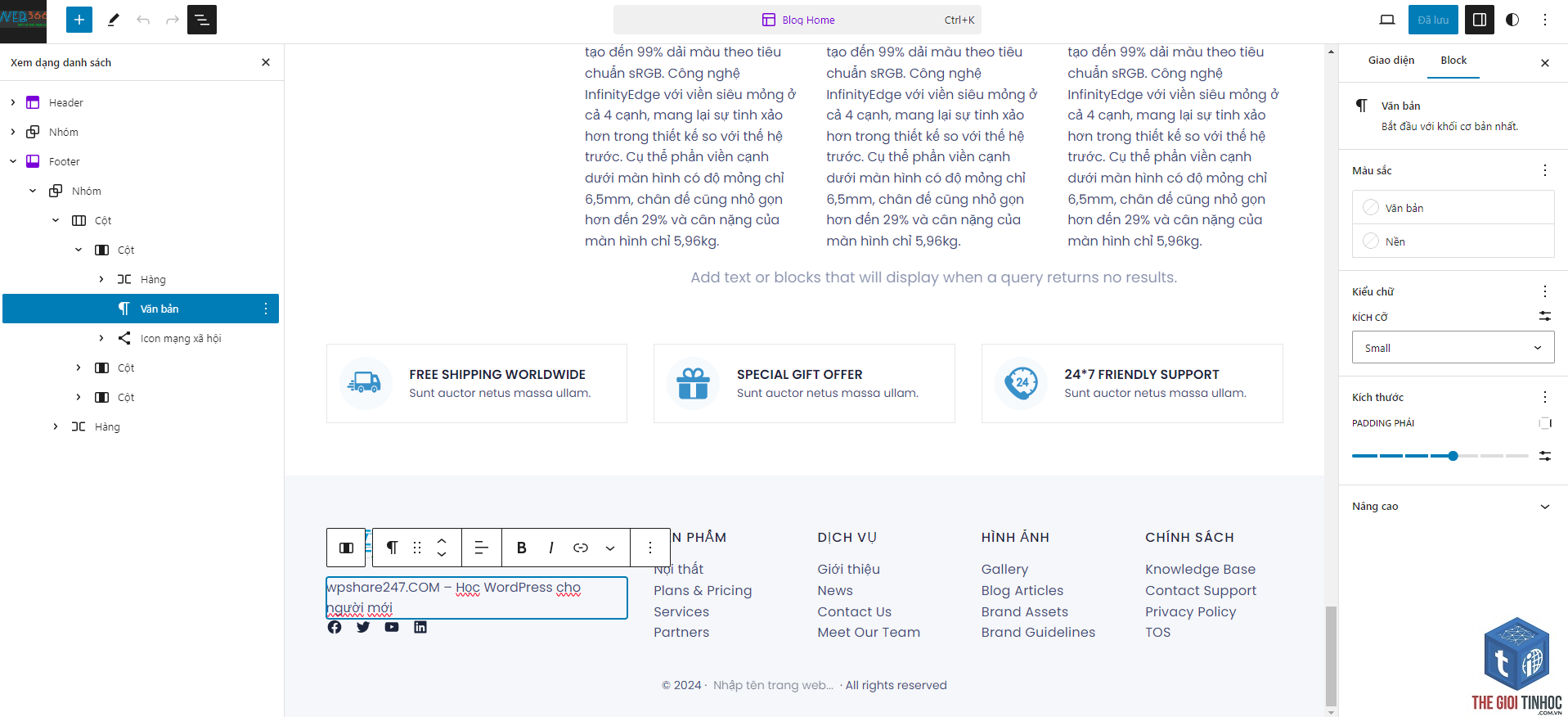
Task: Expand the last Hàng row in list view
Action: pyautogui.click(x=56, y=426)
